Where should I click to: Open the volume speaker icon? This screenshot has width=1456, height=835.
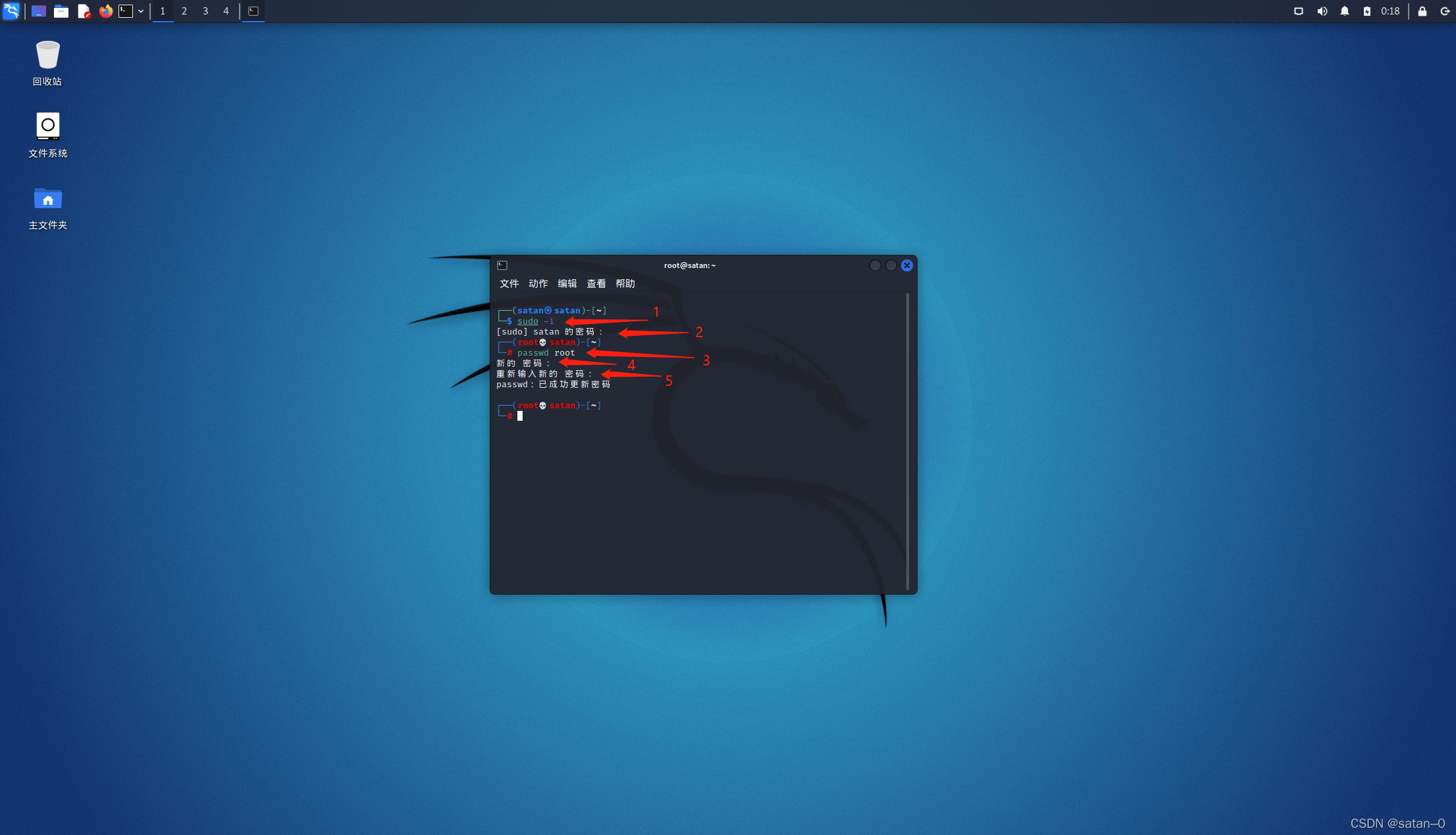pos(1322,11)
